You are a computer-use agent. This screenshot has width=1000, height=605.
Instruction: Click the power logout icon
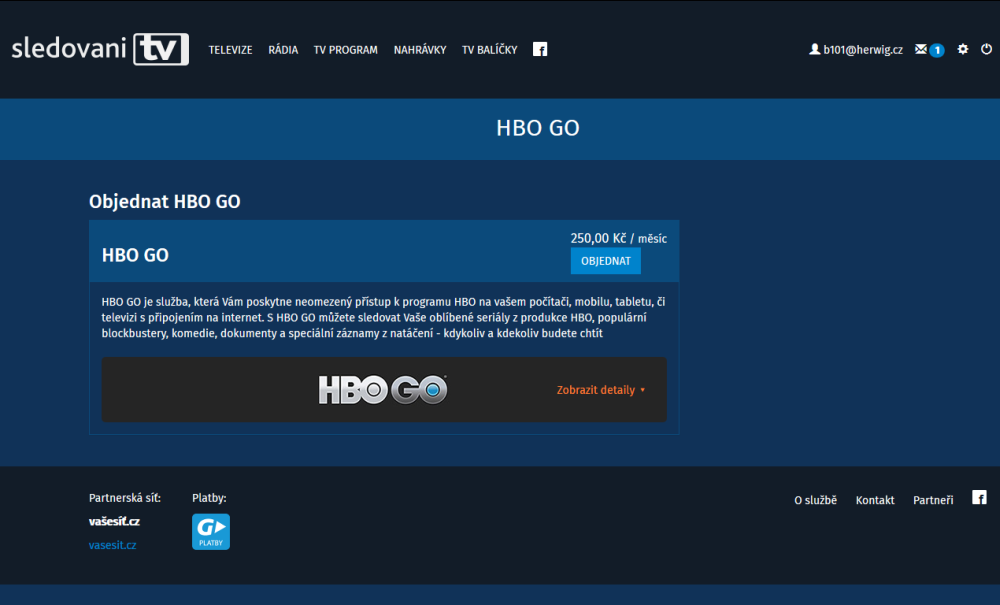pos(987,49)
